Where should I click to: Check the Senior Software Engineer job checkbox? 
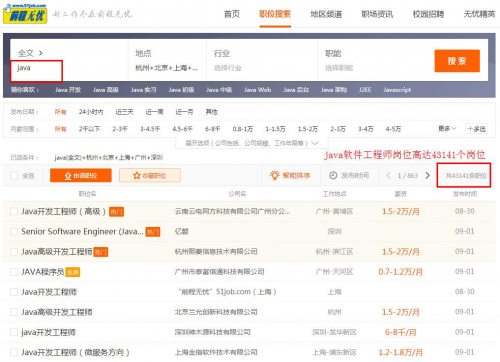[14, 232]
